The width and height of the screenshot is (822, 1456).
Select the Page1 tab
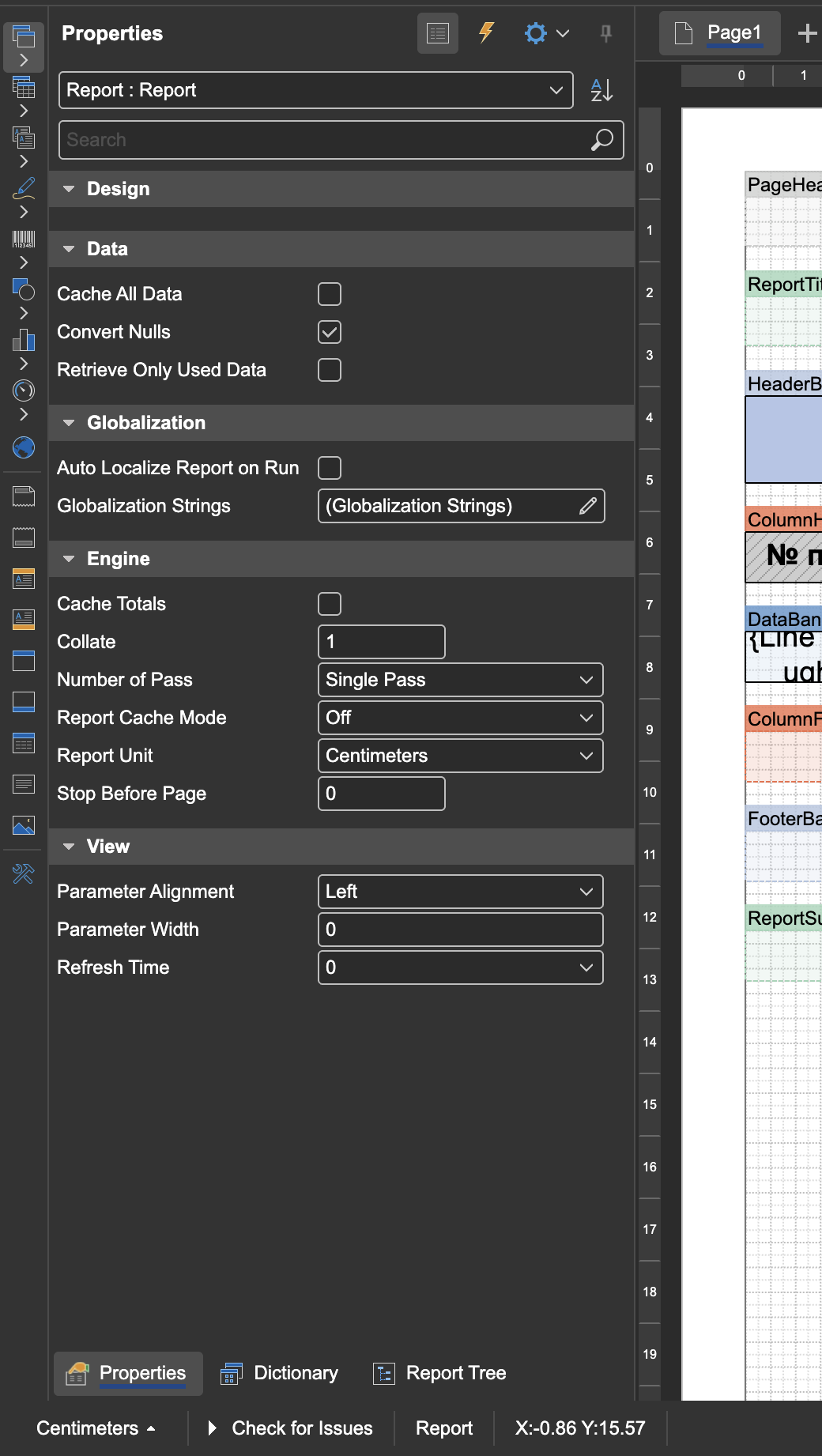click(720, 33)
